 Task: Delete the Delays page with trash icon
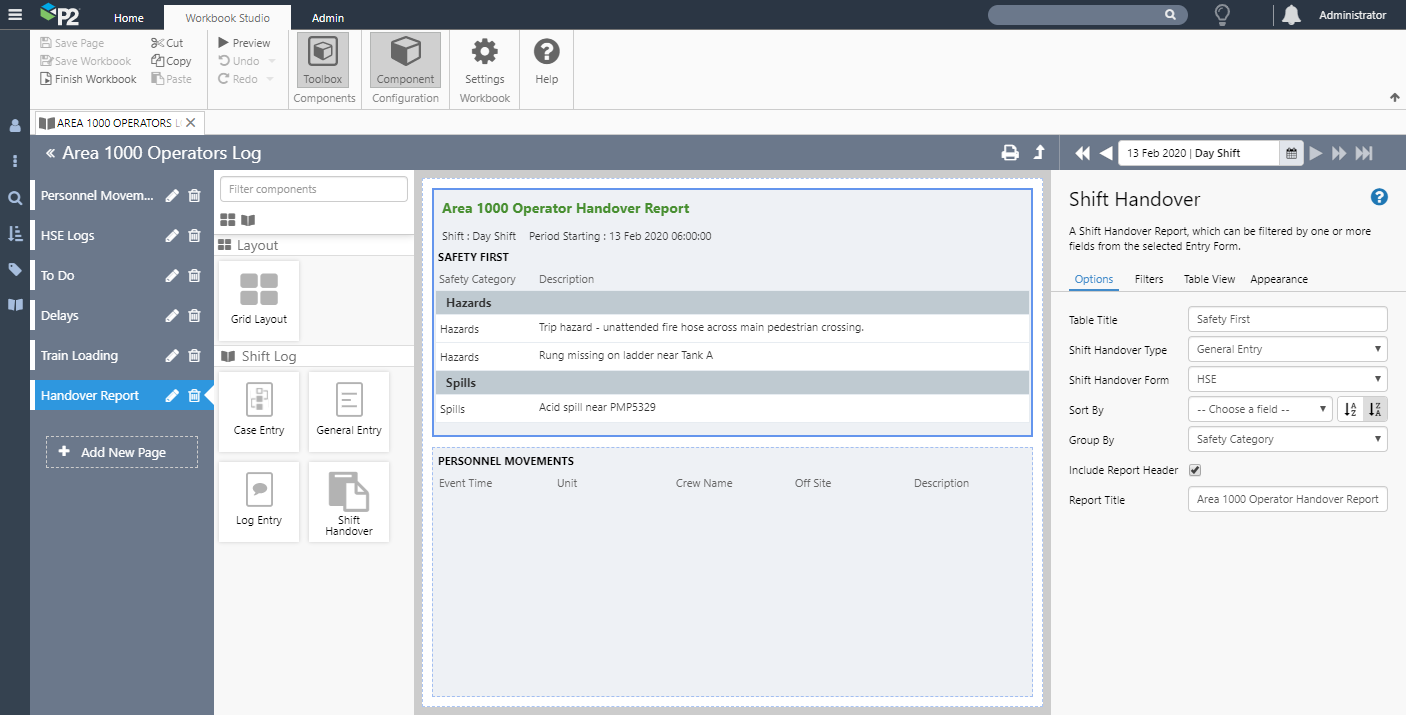pyautogui.click(x=195, y=316)
